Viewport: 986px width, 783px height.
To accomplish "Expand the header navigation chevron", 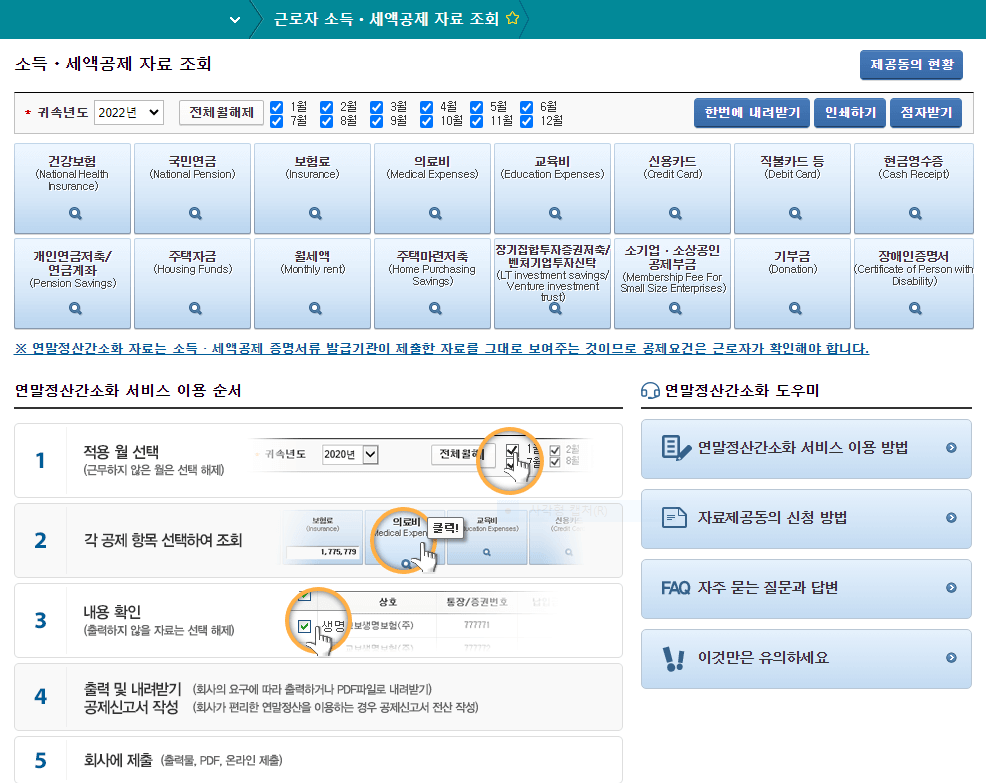I will pyautogui.click(x=236, y=17).
